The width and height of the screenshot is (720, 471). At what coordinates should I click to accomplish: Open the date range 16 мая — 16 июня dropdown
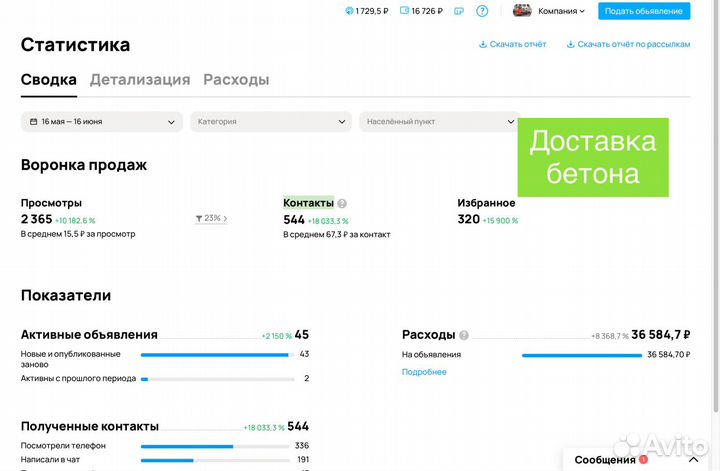101,122
